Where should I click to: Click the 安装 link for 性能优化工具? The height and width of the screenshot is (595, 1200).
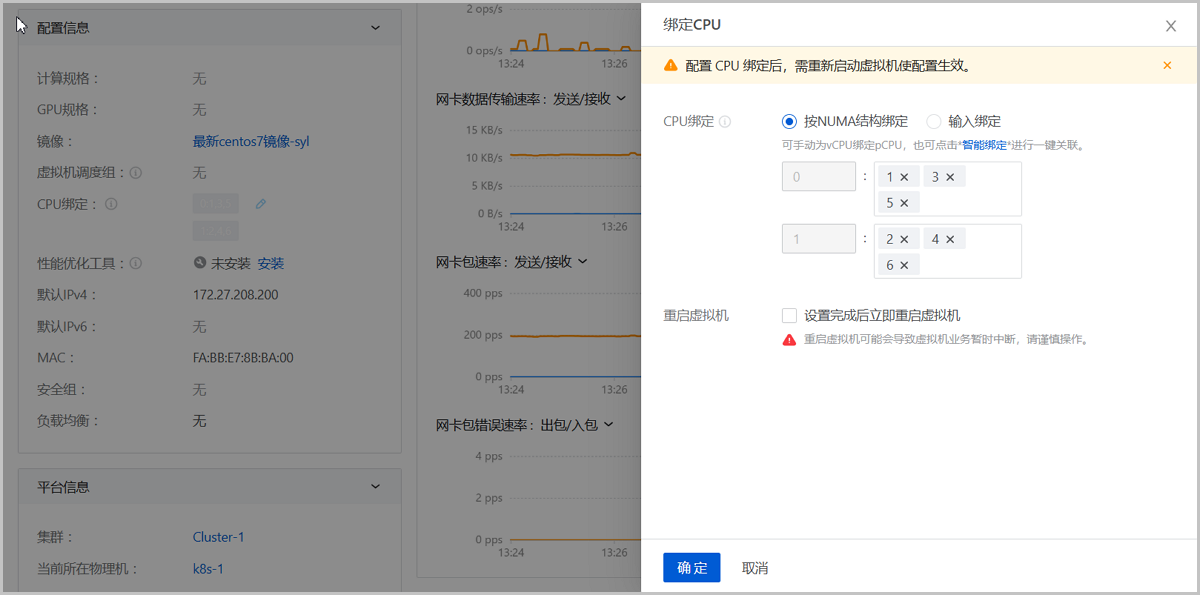coord(271,264)
